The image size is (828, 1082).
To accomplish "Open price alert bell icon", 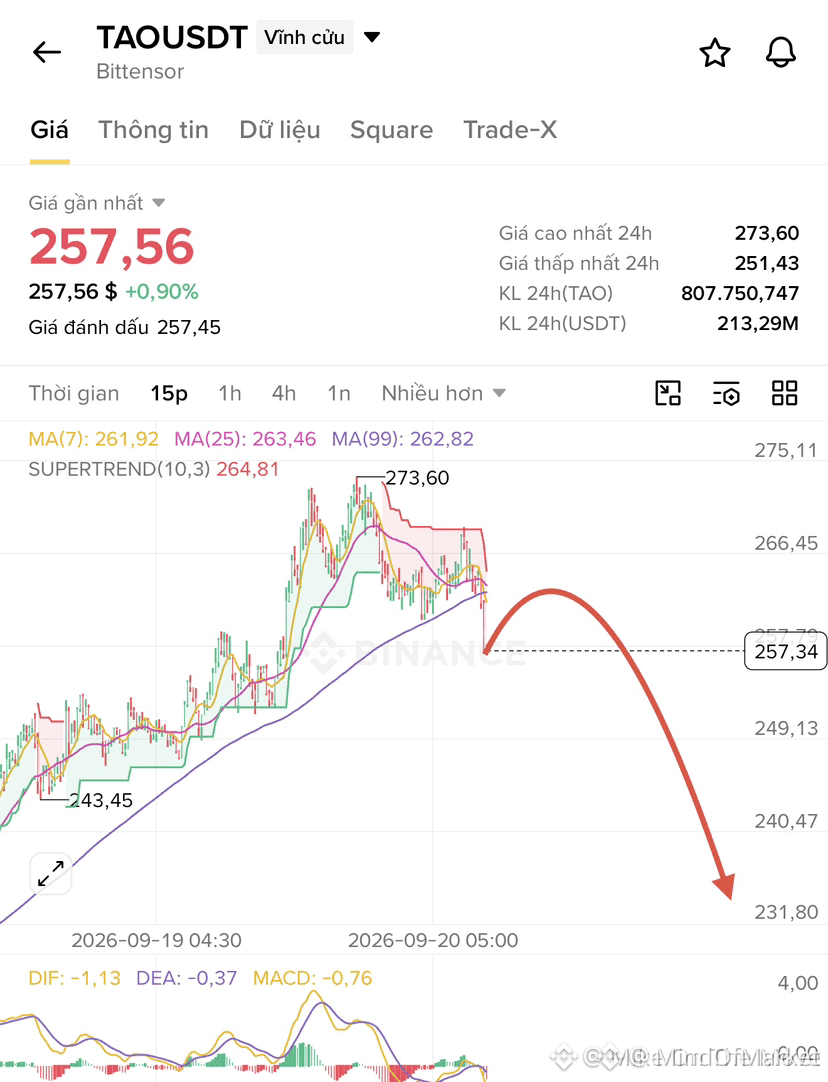I will 780,52.
